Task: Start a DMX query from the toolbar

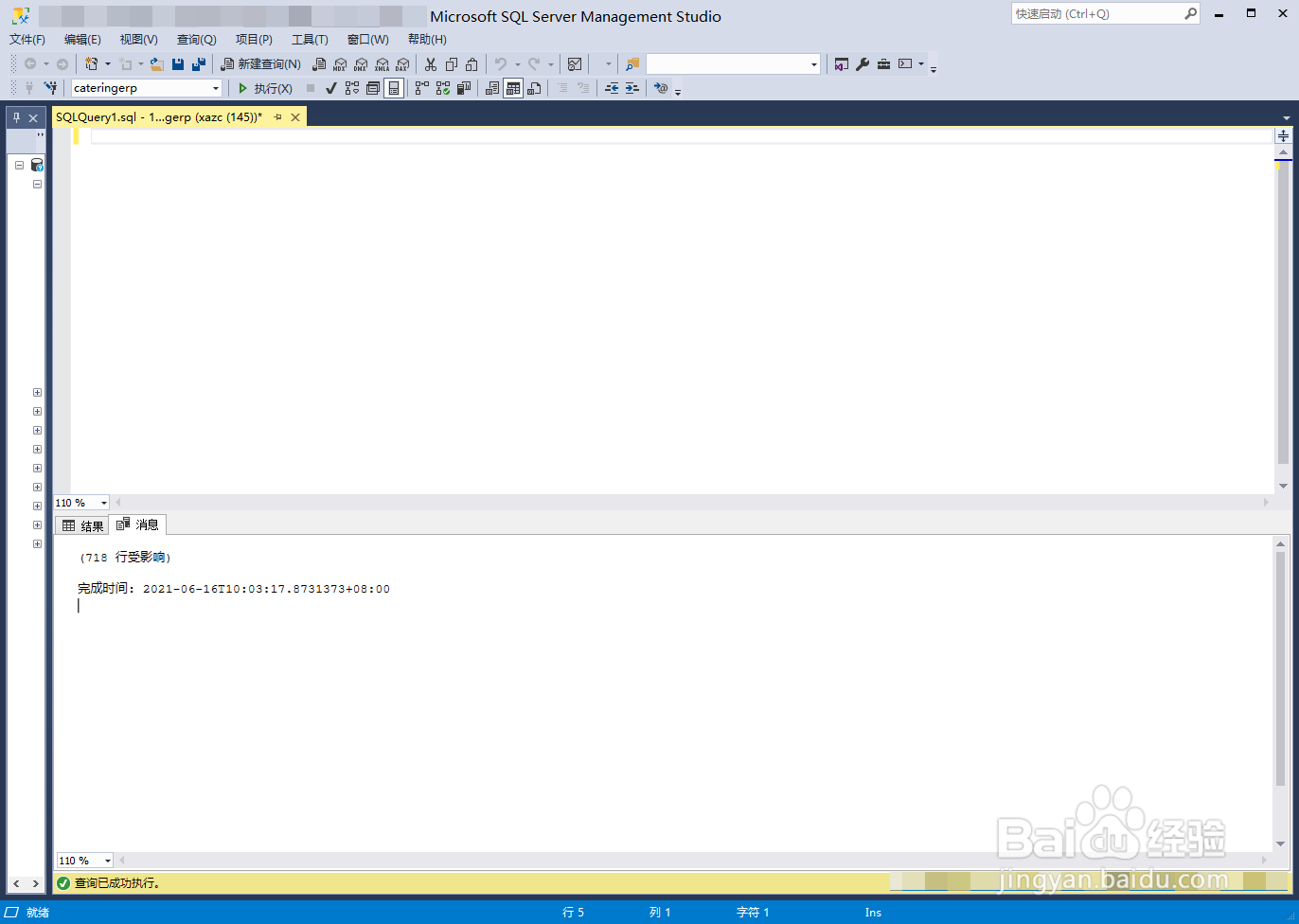Action: (361, 64)
